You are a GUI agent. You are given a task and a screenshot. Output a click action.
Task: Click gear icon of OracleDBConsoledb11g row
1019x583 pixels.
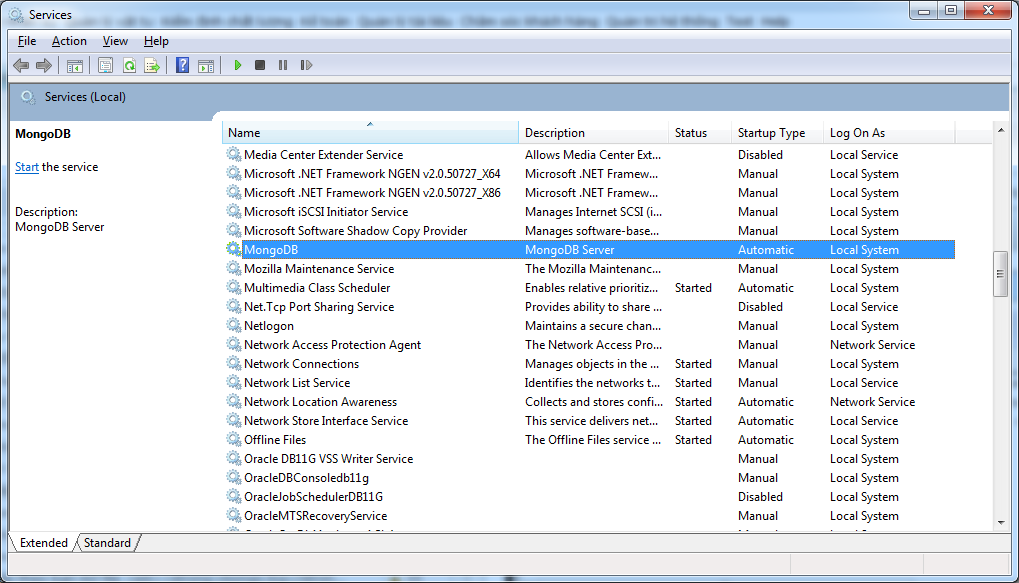click(233, 477)
